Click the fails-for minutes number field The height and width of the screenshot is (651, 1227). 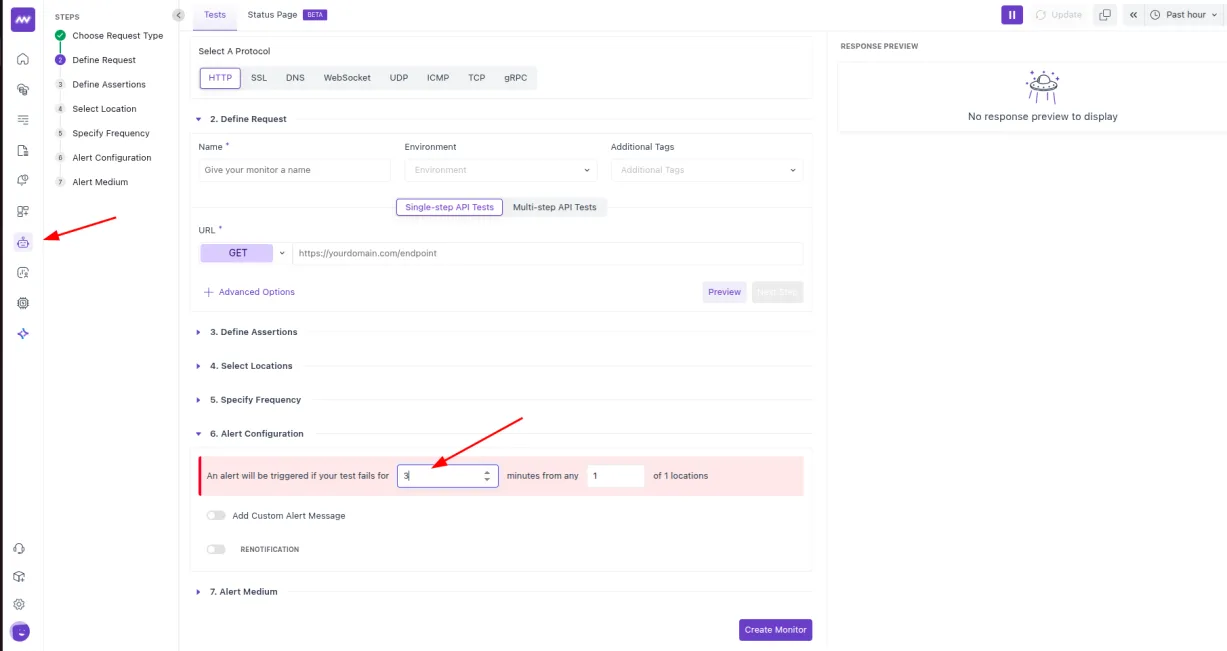coord(448,476)
